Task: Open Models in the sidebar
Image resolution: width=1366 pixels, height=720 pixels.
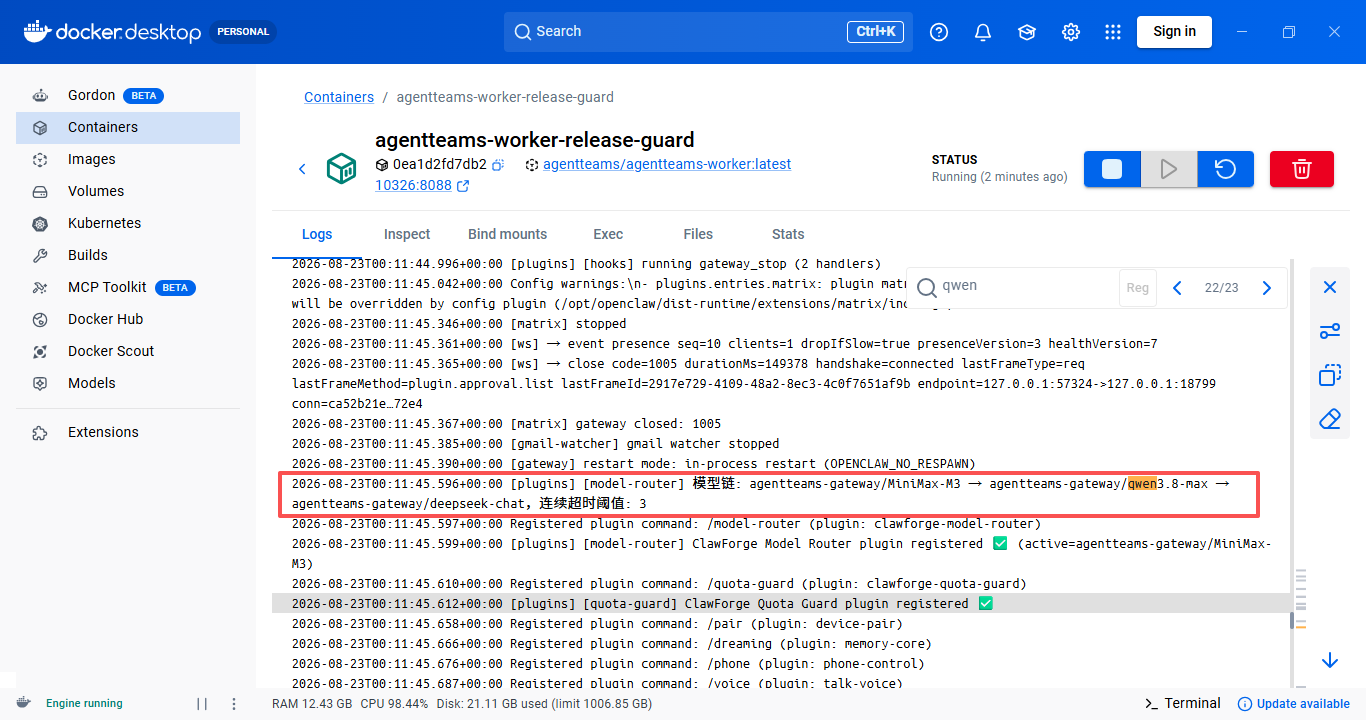Action: [128, 383]
